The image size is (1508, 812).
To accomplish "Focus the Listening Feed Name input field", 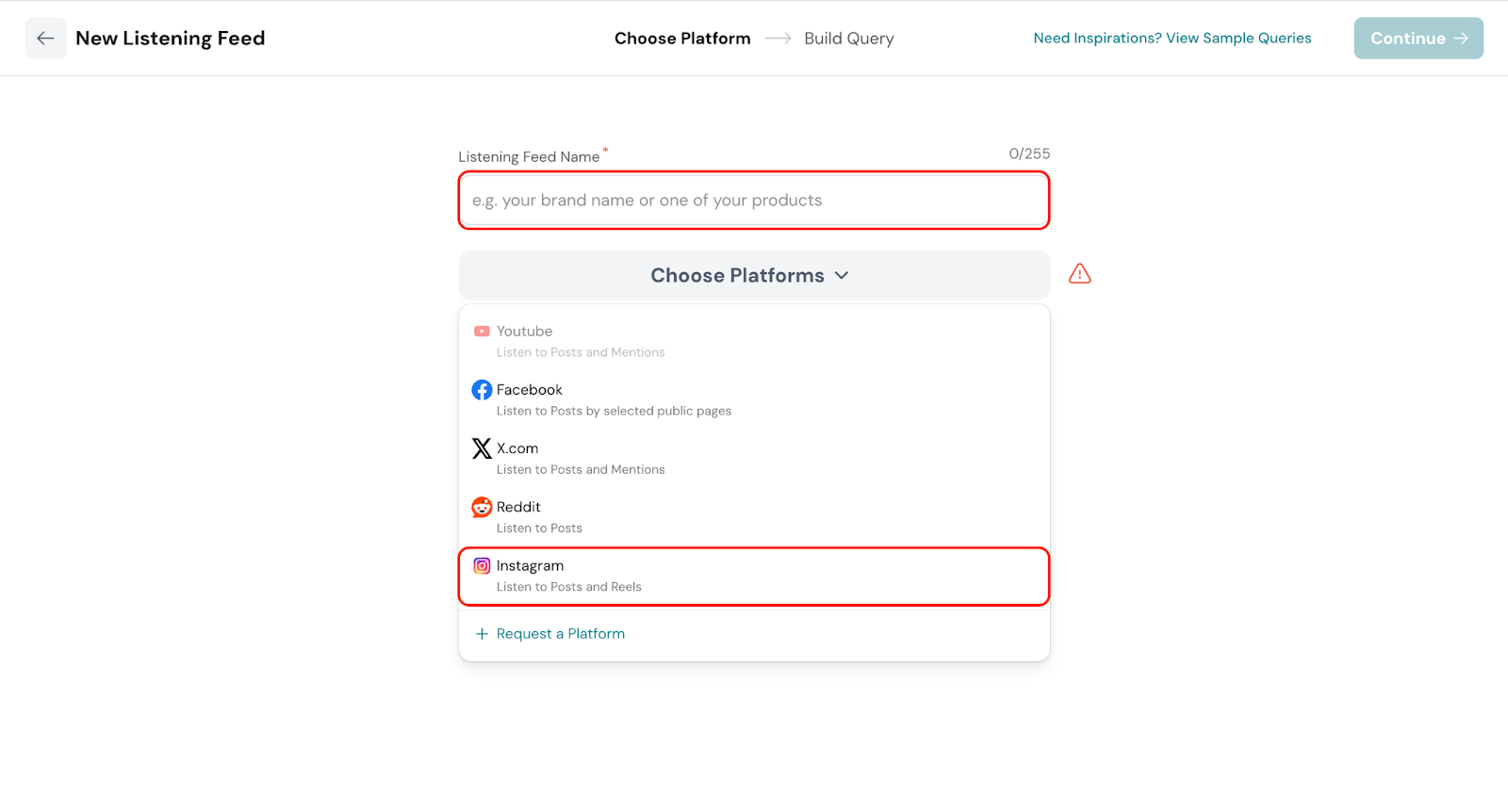I will 753,201.
